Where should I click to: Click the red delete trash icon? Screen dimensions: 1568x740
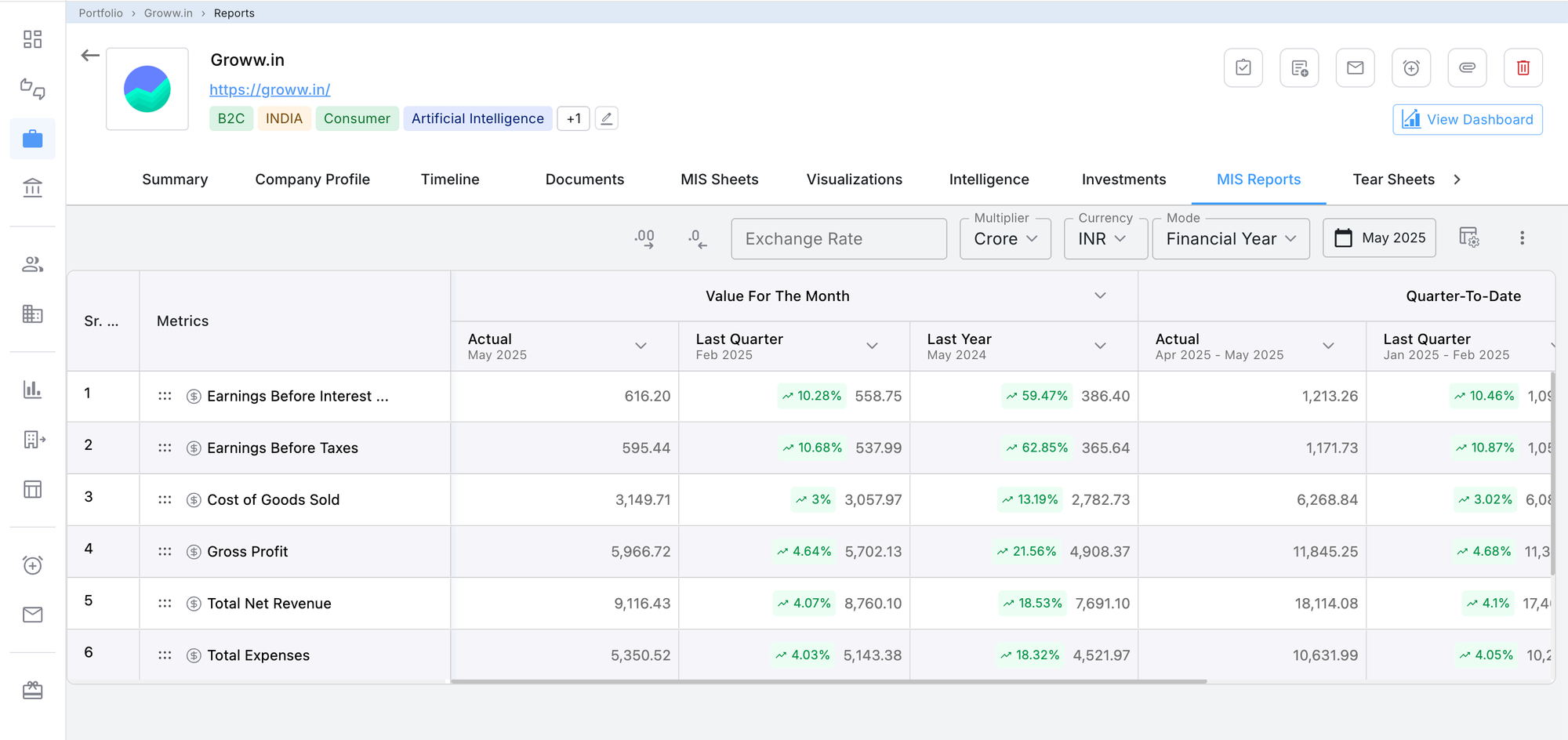[1523, 67]
